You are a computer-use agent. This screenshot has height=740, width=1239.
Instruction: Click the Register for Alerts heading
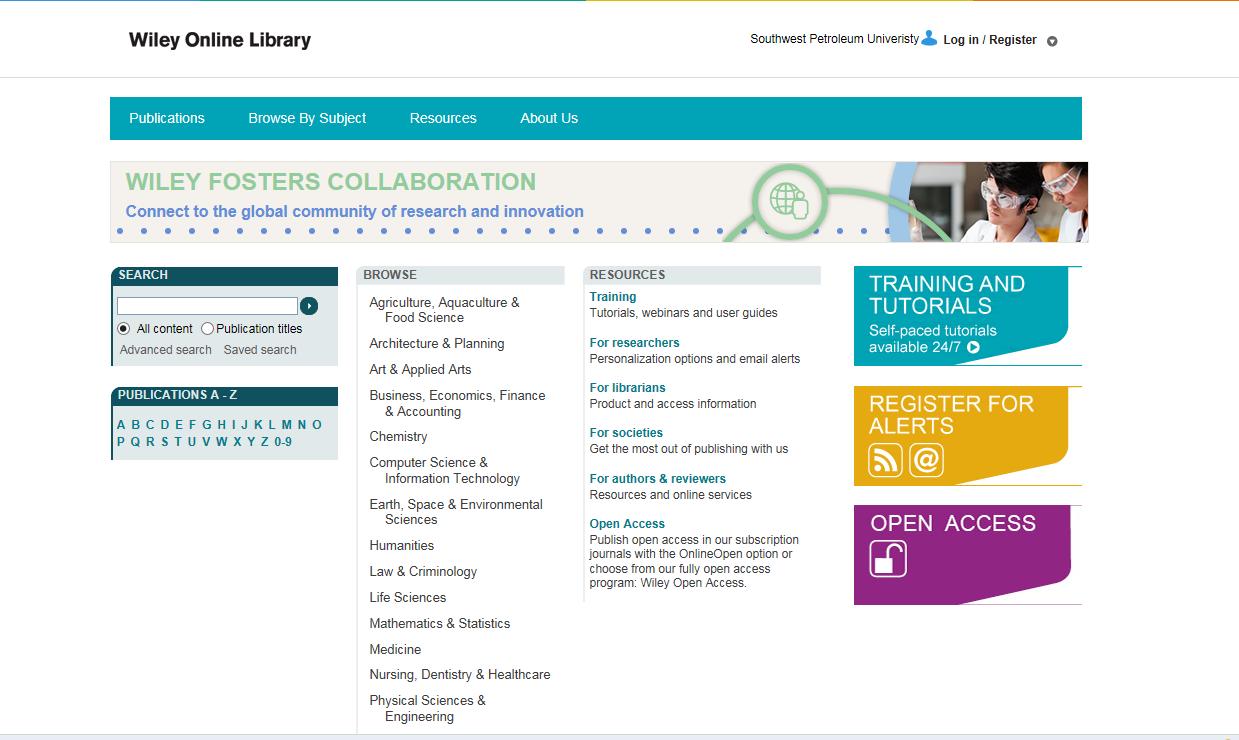951,415
